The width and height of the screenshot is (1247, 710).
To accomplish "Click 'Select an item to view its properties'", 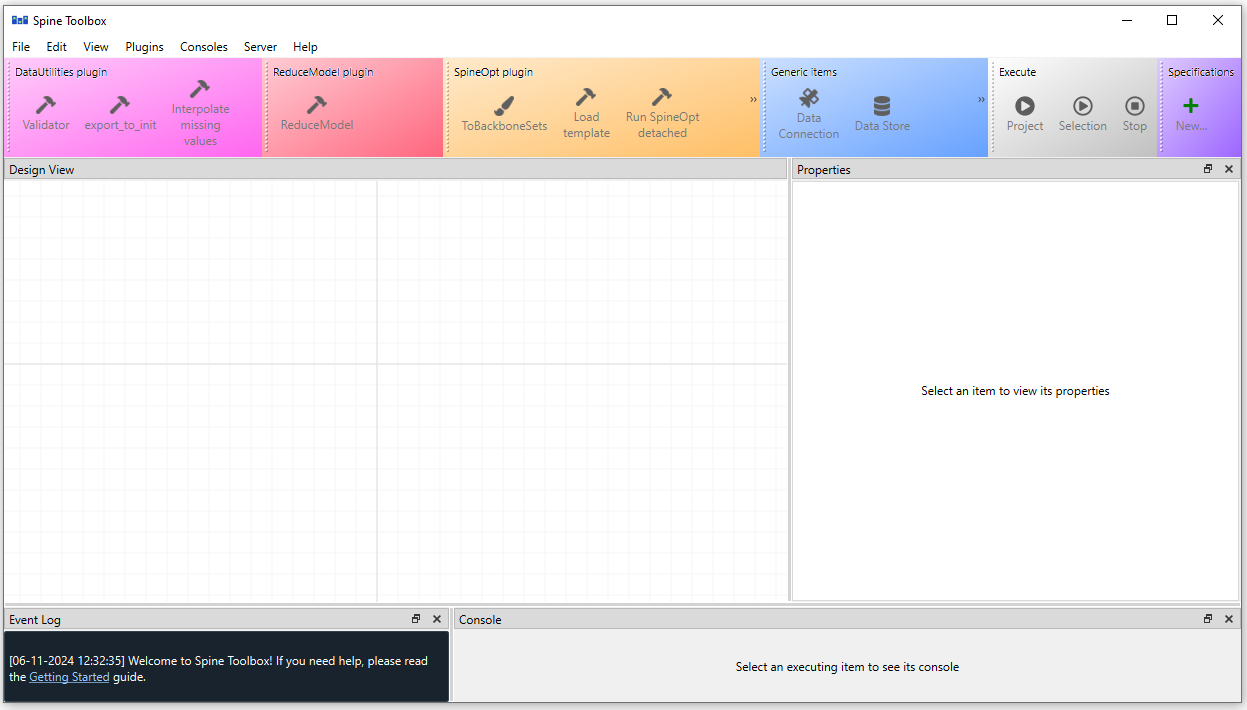I will (x=1015, y=391).
